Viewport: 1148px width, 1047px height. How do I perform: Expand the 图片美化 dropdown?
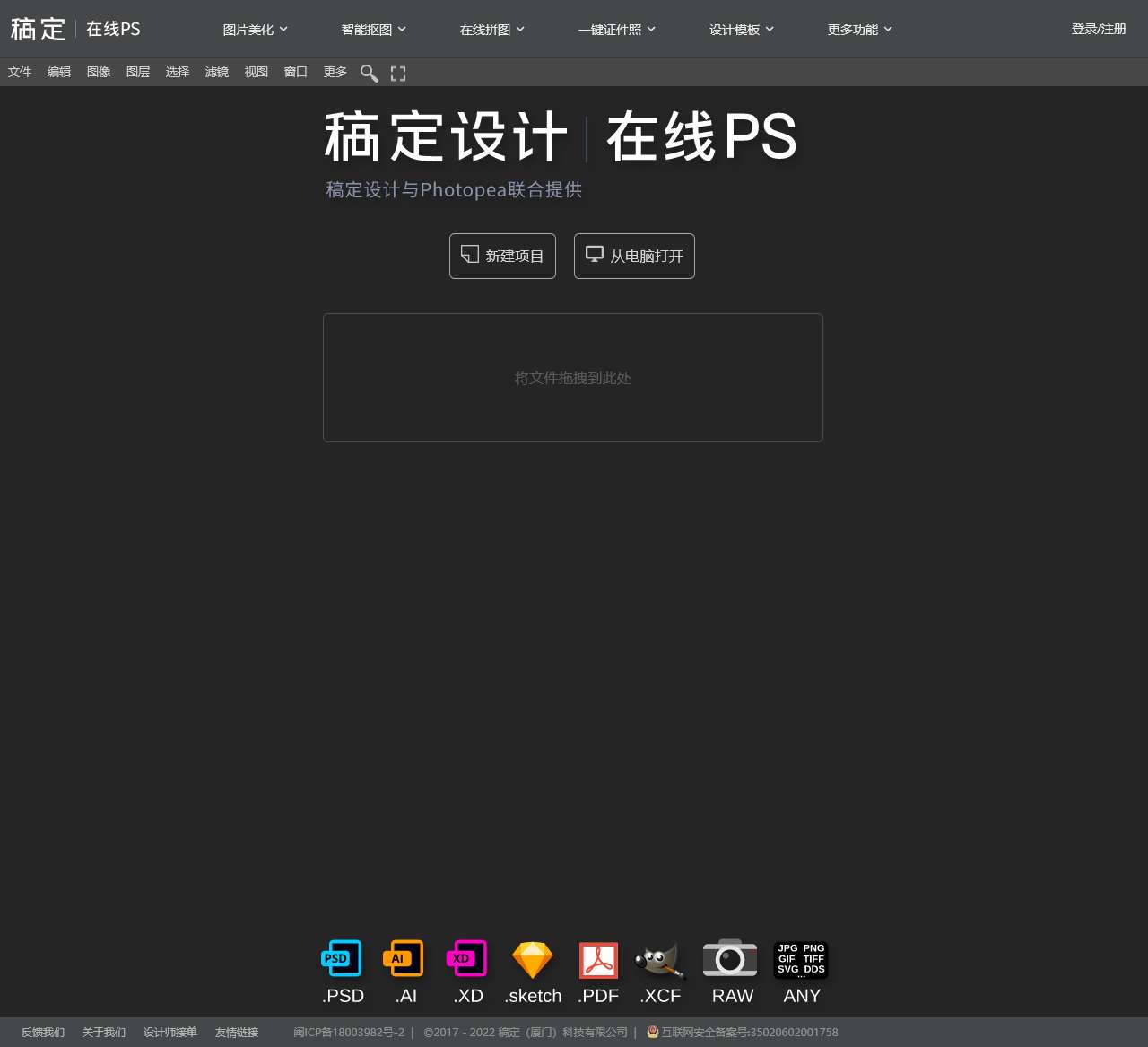(x=254, y=29)
